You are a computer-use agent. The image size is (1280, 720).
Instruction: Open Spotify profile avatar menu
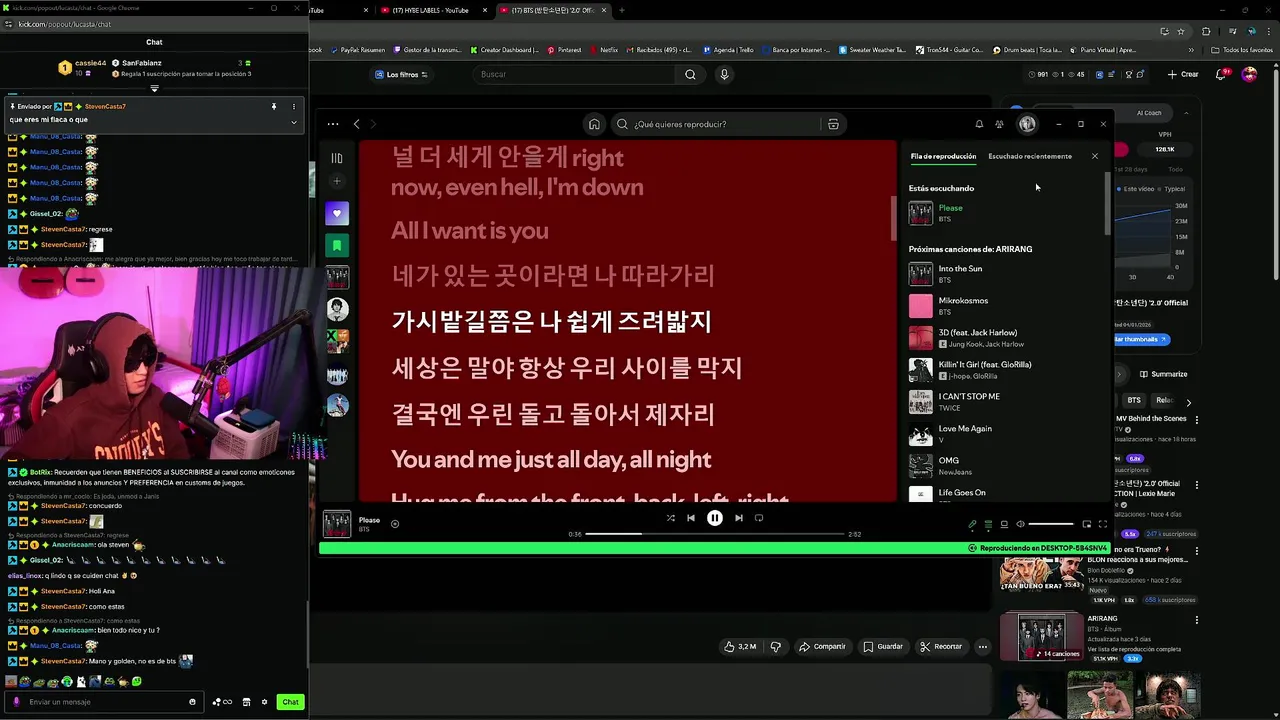coord(1027,124)
